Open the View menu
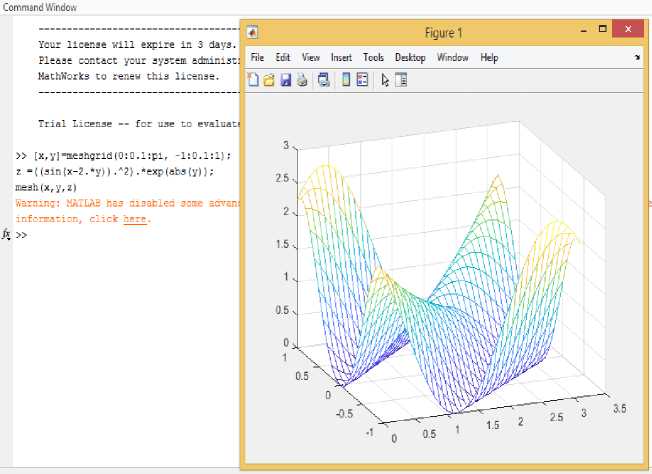Screen dimensions: 652x474 coord(311,58)
